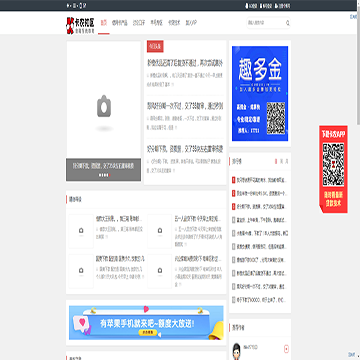Click the first top-bar icon at the far left
Viewport: 360px width, 360px height.
coord(68,6)
